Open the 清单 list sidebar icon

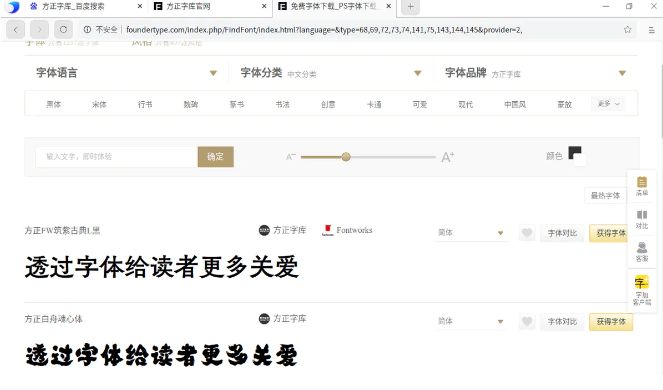[642, 186]
